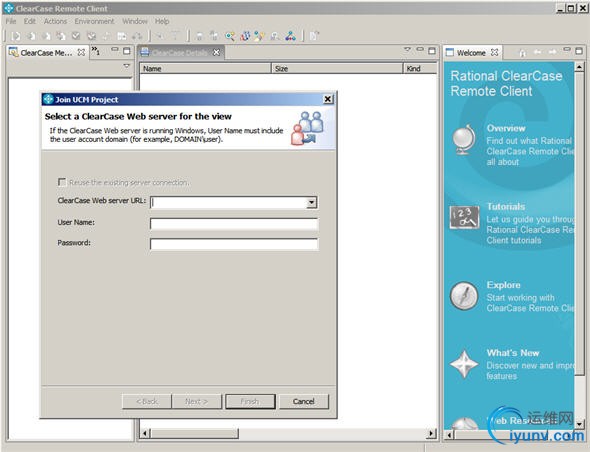Open the File menu
Viewport: 590px width, 452px height.
(11, 21)
